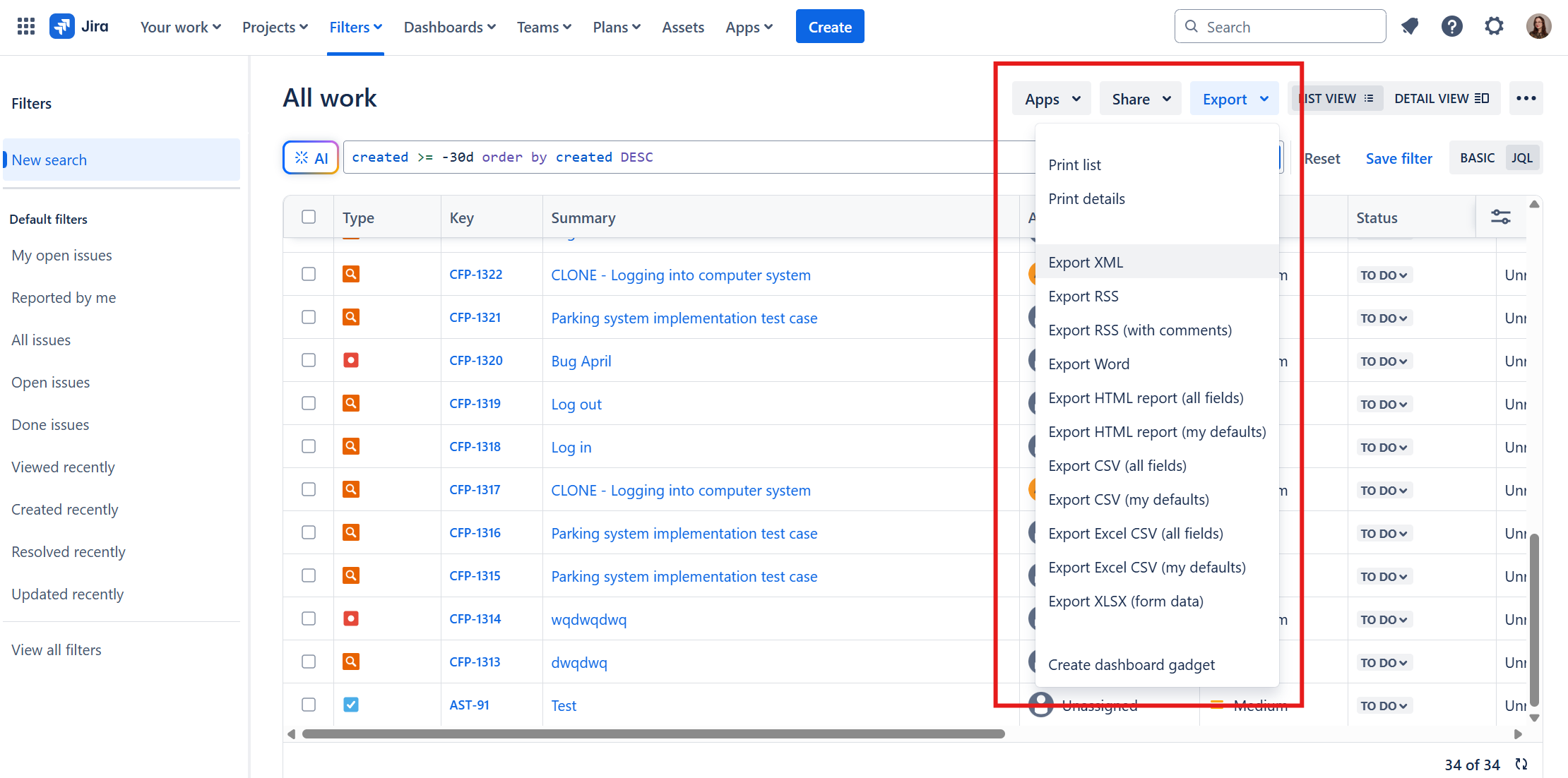Open the column configuration icon
The width and height of the screenshot is (1568, 778).
click(x=1500, y=217)
